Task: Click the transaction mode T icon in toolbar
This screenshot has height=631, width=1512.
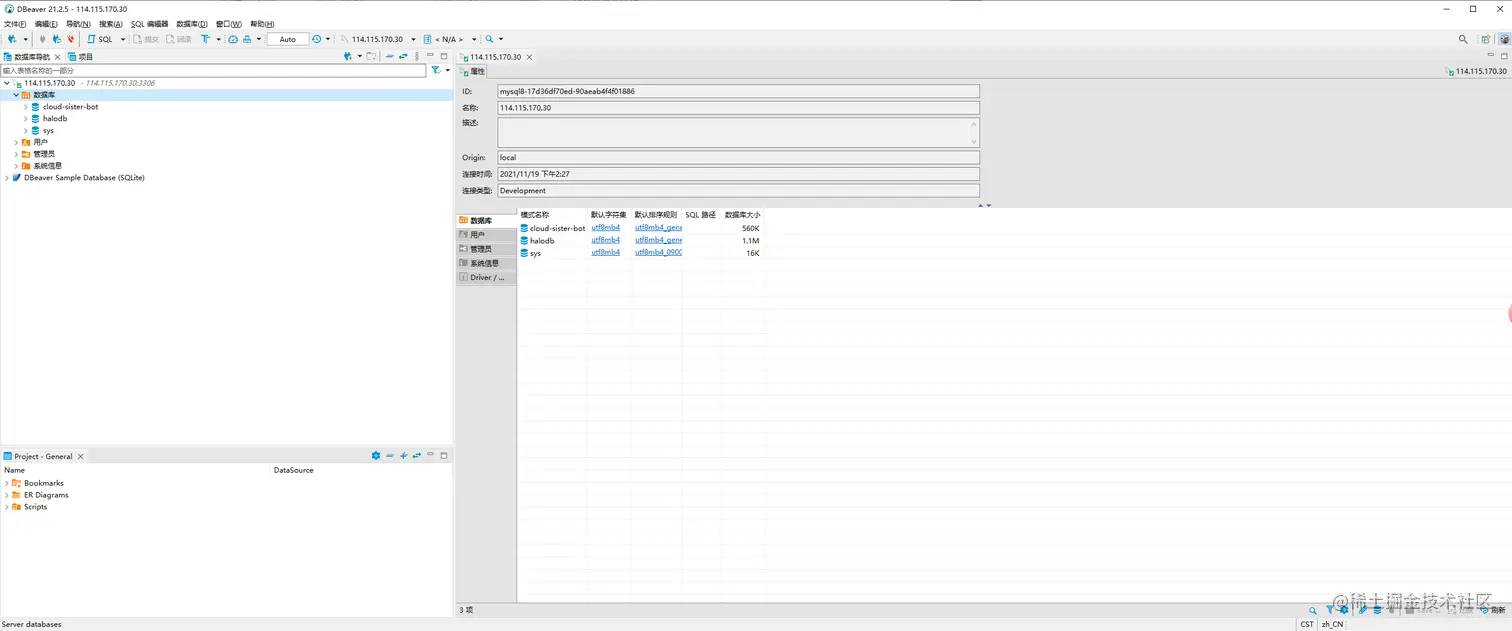Action: point(205,39)
